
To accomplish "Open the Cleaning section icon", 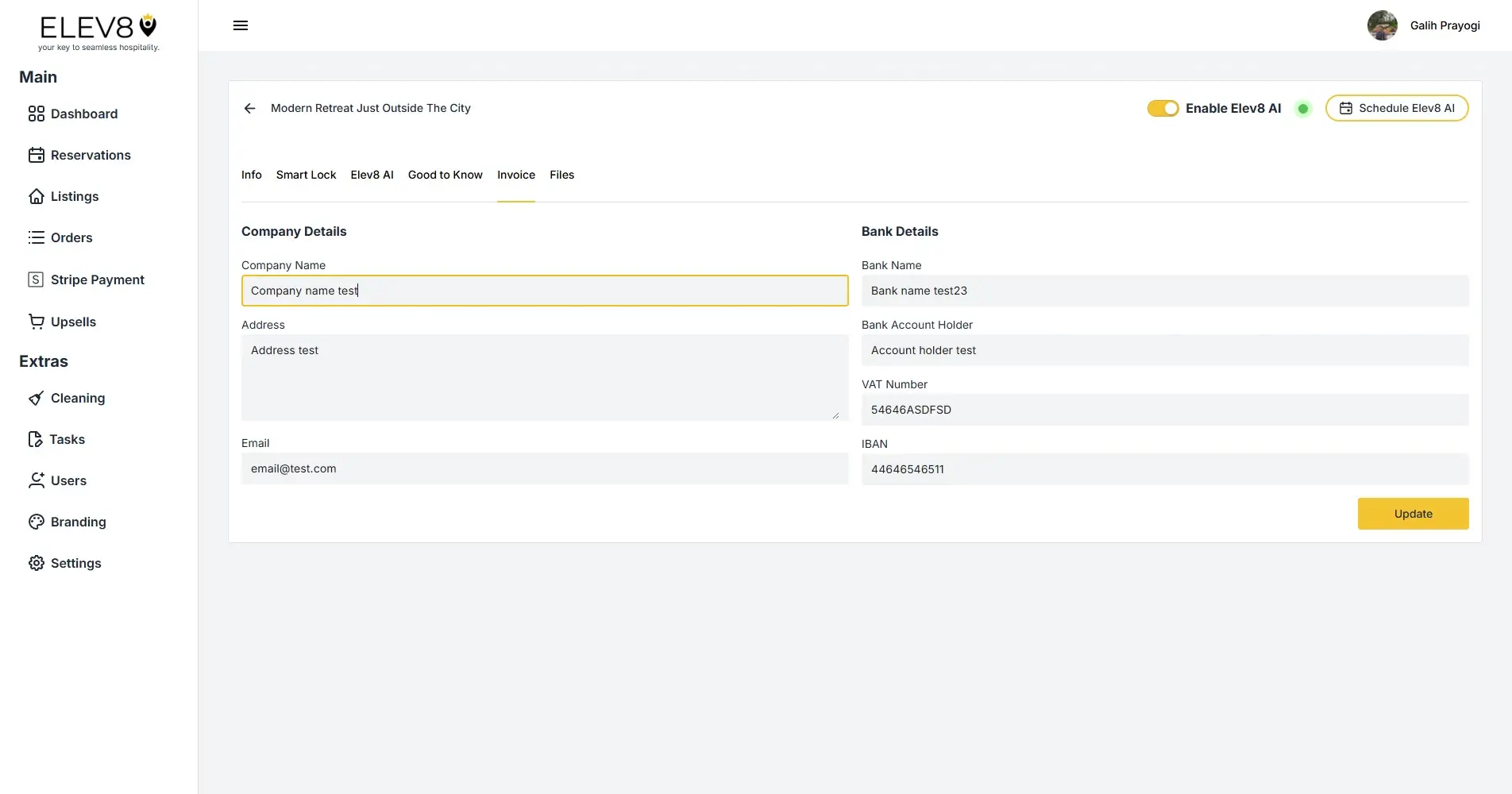I will click(37, 398).
